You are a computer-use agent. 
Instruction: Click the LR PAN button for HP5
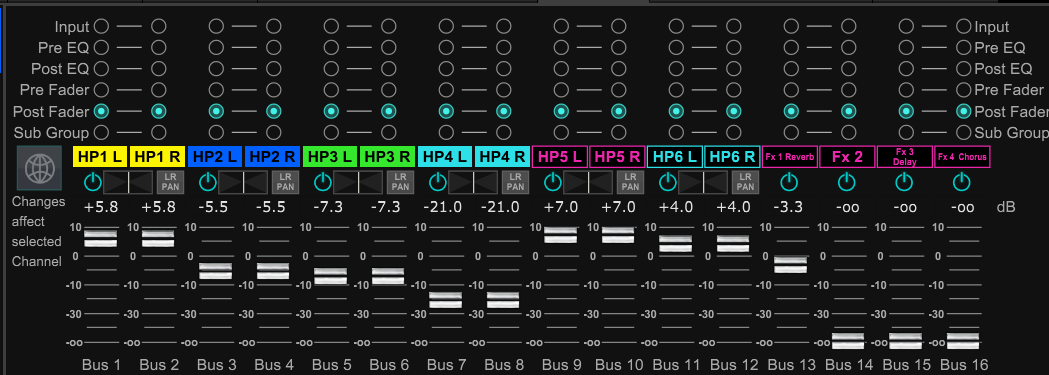[x=631, y=182]
